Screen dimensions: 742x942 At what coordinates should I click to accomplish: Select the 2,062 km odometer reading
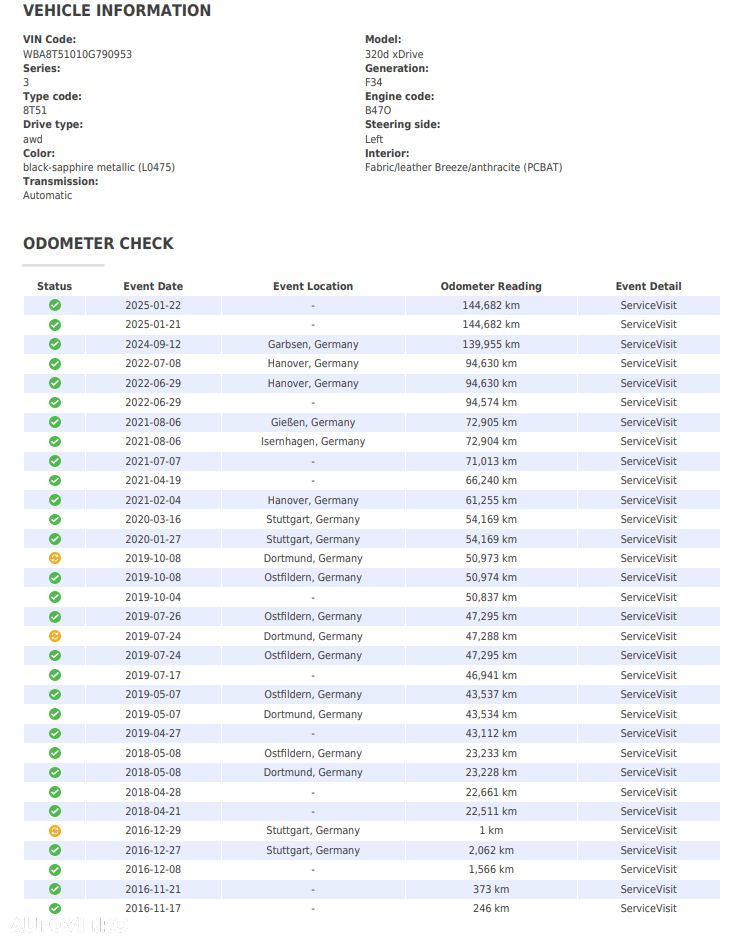[491, 850]
